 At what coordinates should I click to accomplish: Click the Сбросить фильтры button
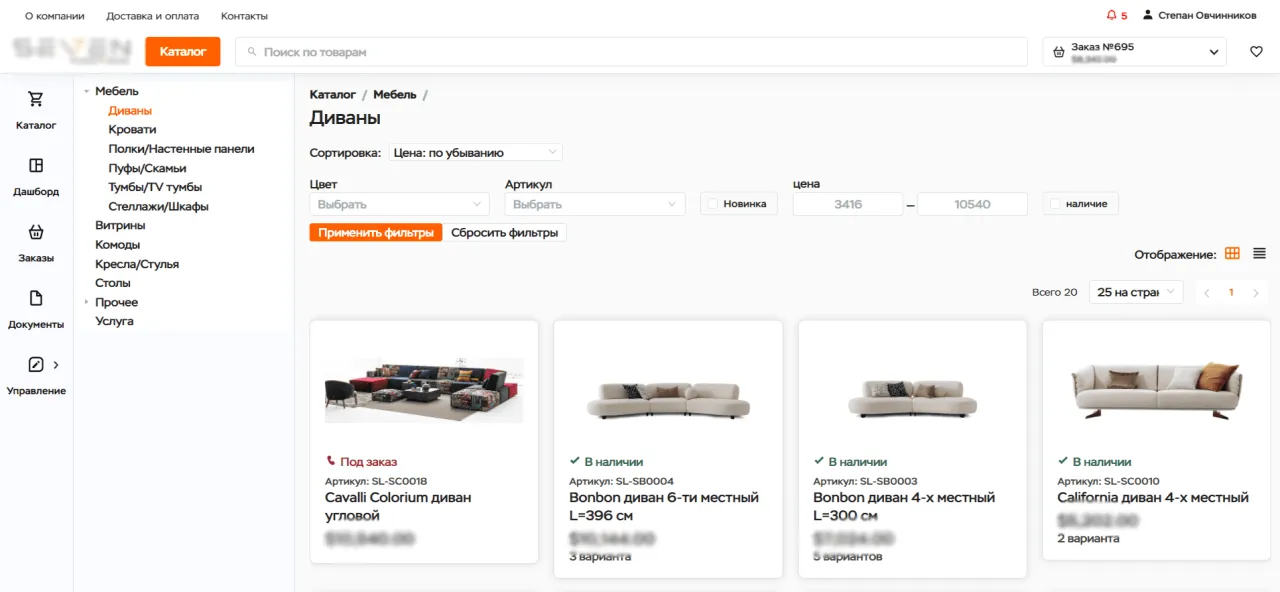tap(505, 233)
